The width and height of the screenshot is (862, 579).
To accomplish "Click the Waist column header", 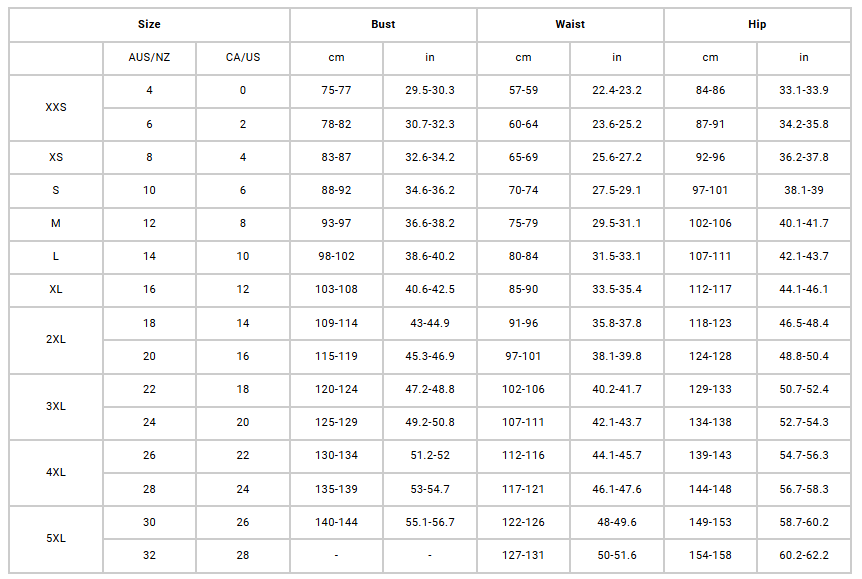I will (570, 24).
